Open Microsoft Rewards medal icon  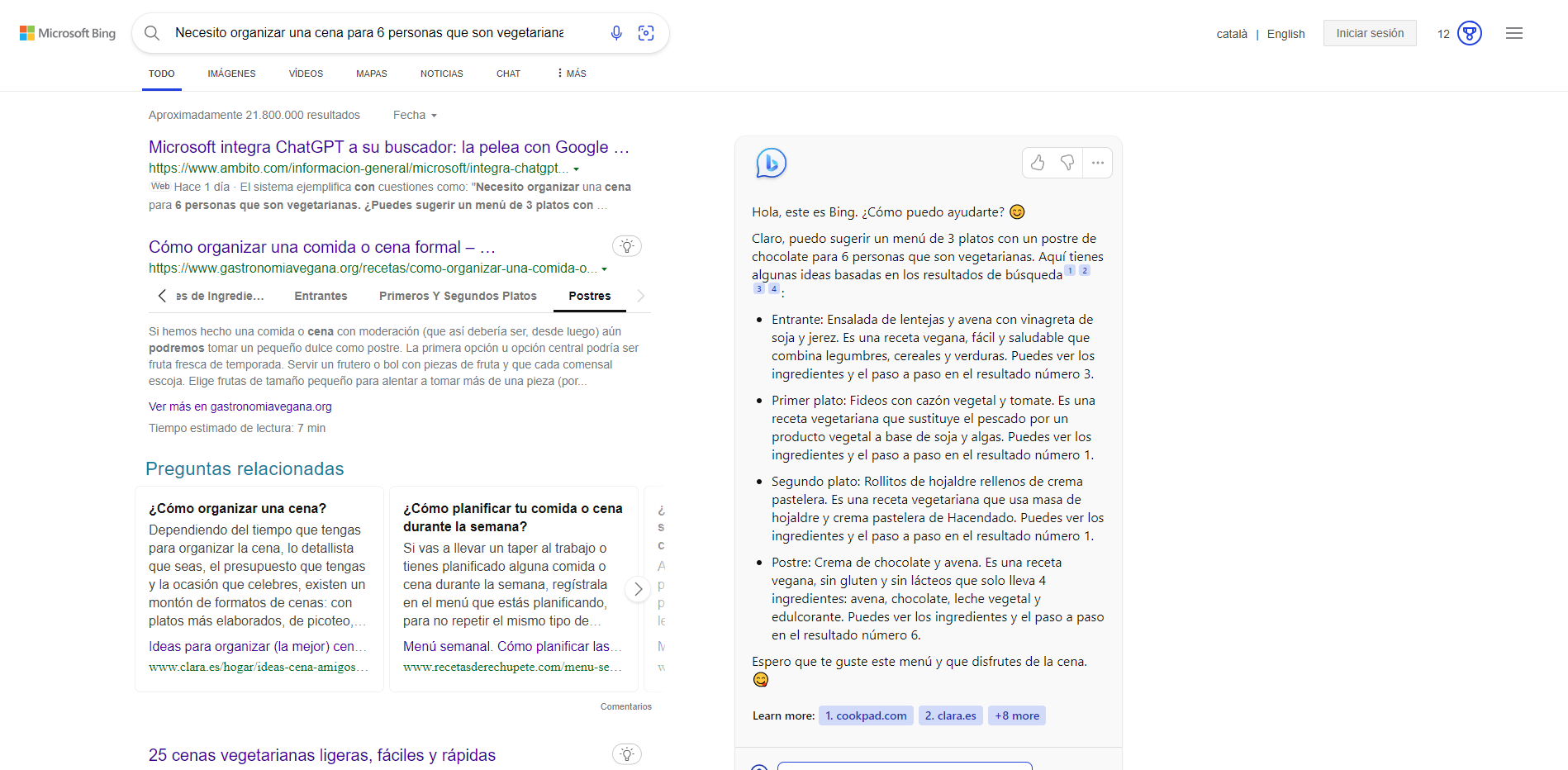(x=1470, y=33)
